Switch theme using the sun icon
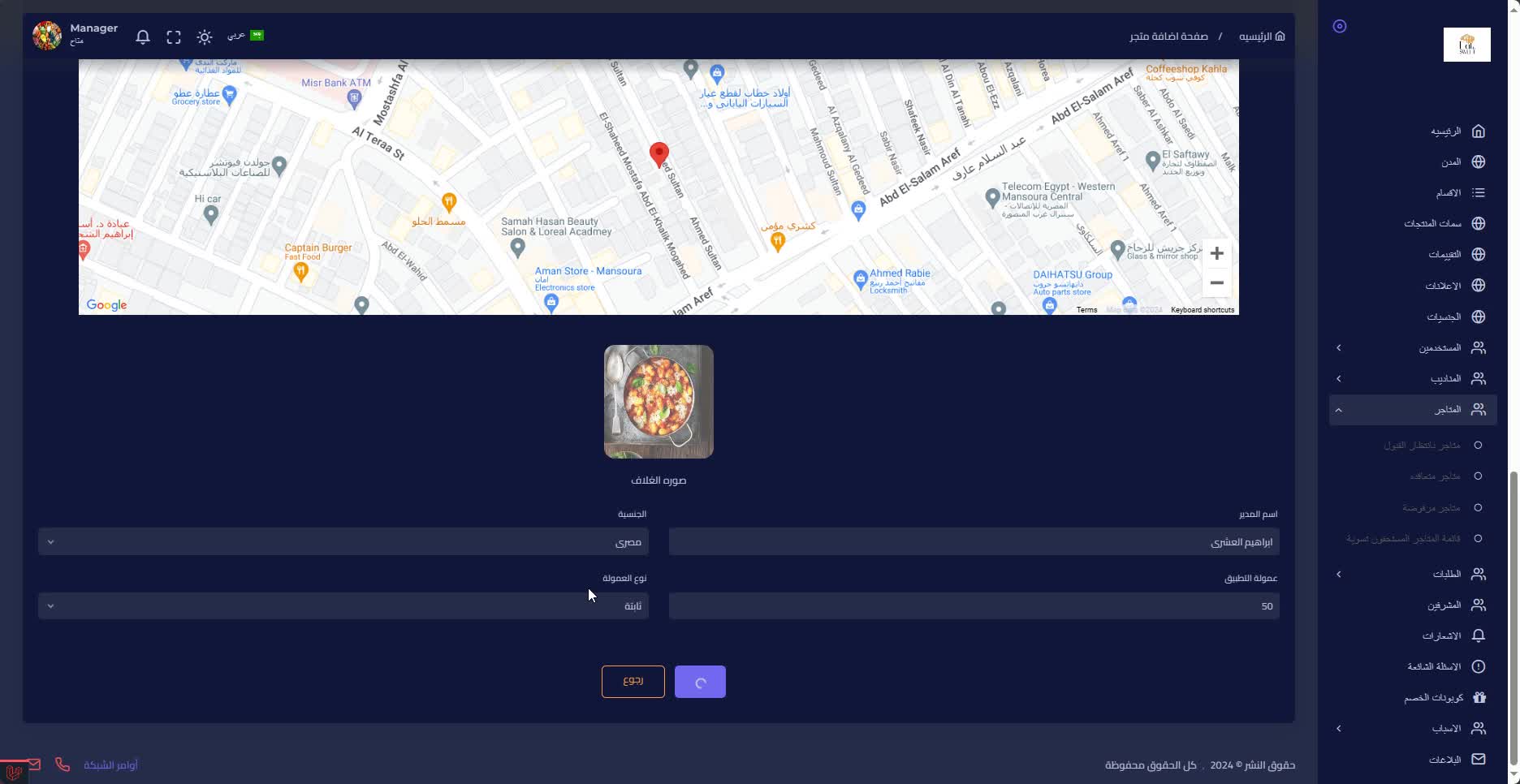This screenshot has height=784, width=1520. pyautogui.click(x=205, y=37)
